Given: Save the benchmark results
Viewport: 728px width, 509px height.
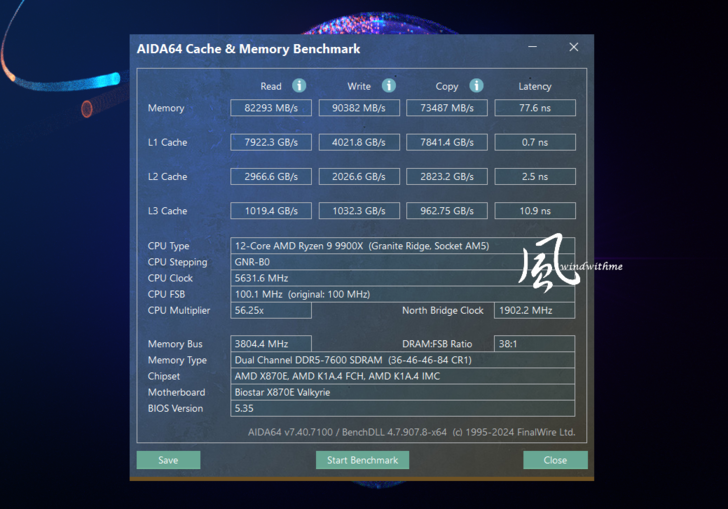Looking at the screenshot, I should (x=169, y=460).
